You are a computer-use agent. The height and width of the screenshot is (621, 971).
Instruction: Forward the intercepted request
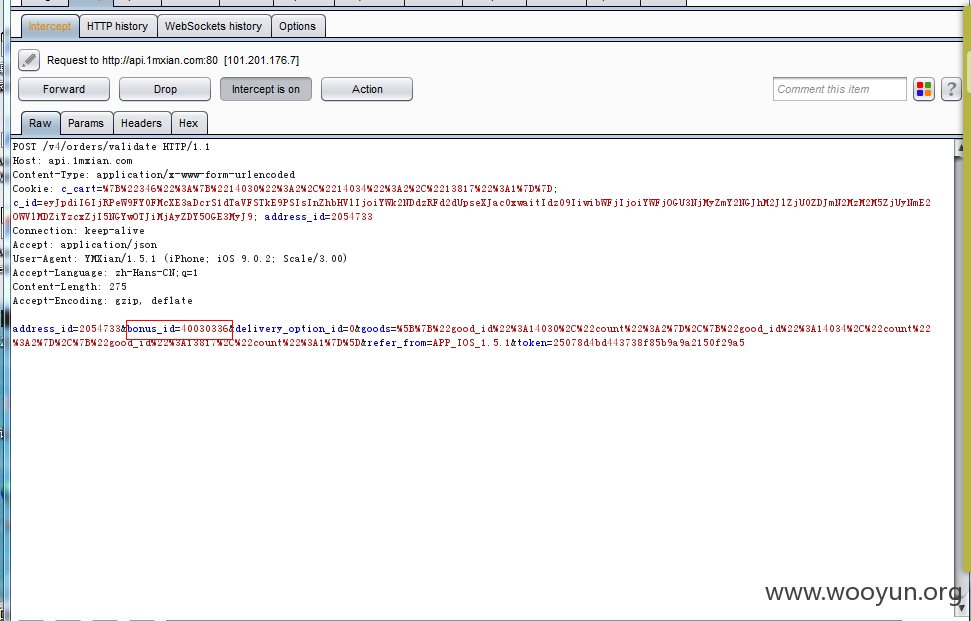[x=64, y=89]
